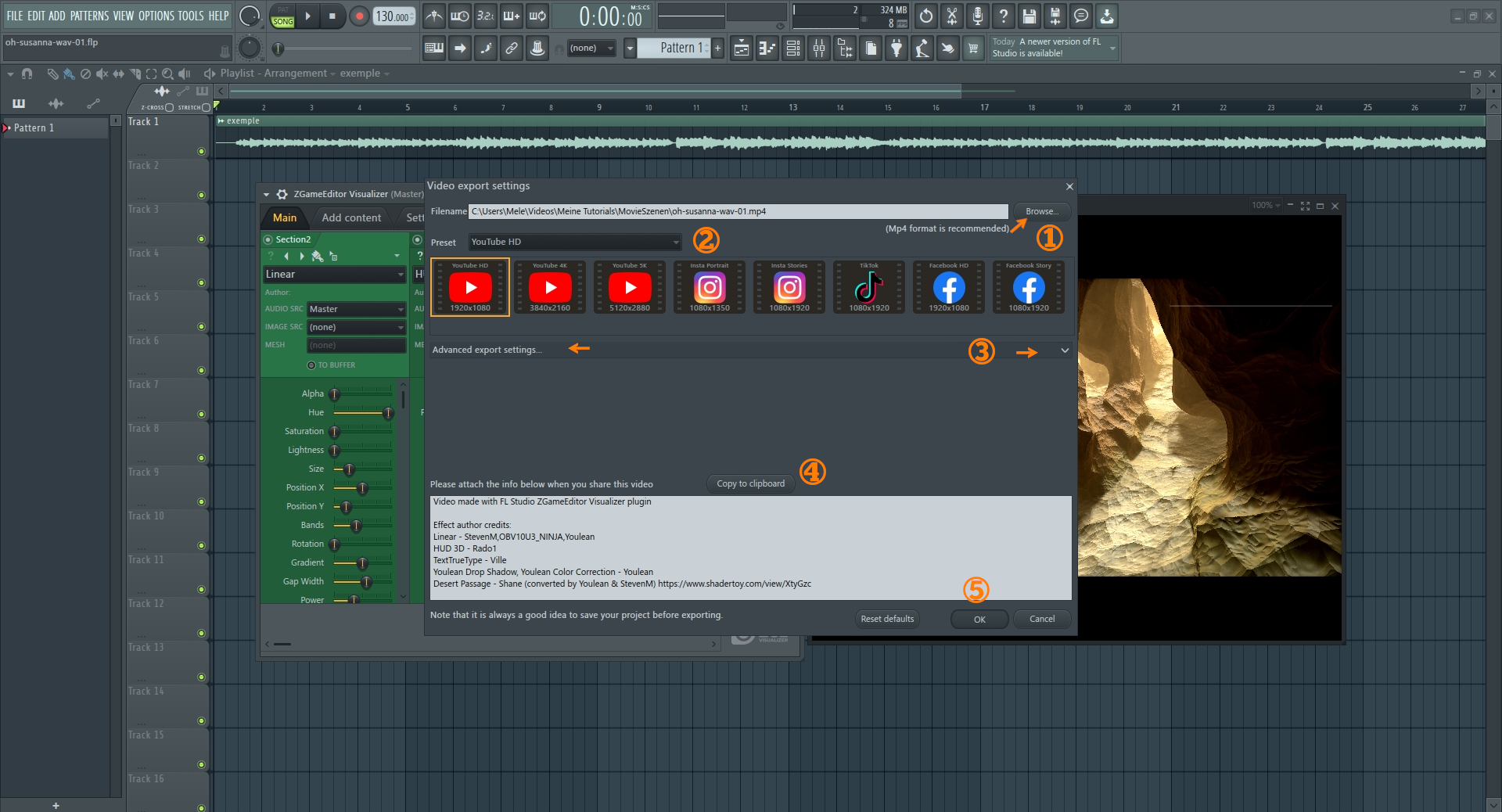Screen dimensions: 1502x812
Task: Toggle the TO BUFFER option
Action: tap(311, 365)
